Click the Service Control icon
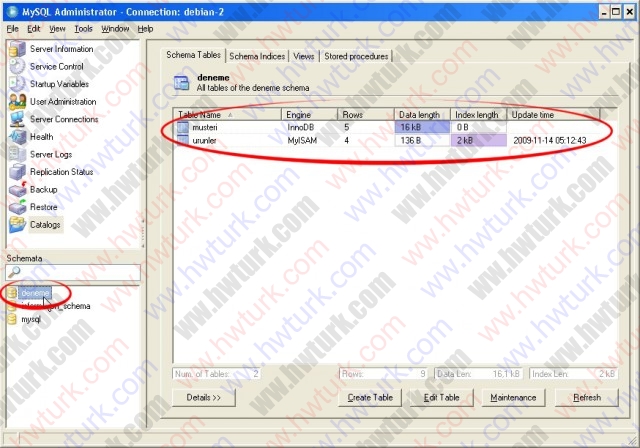The width and height of the screenshot is (640, 448). pyautogui.click(x=18, y=67)
